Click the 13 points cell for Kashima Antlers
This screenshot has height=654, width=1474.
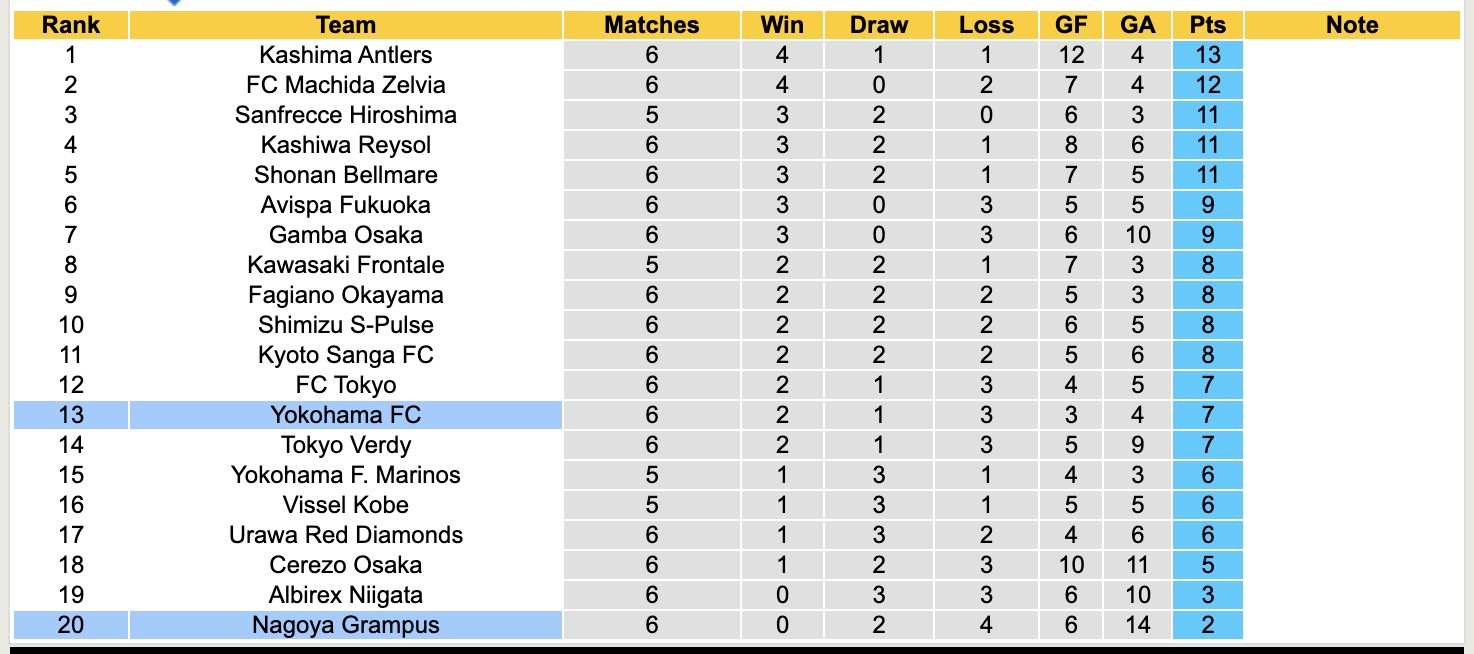1208,55
